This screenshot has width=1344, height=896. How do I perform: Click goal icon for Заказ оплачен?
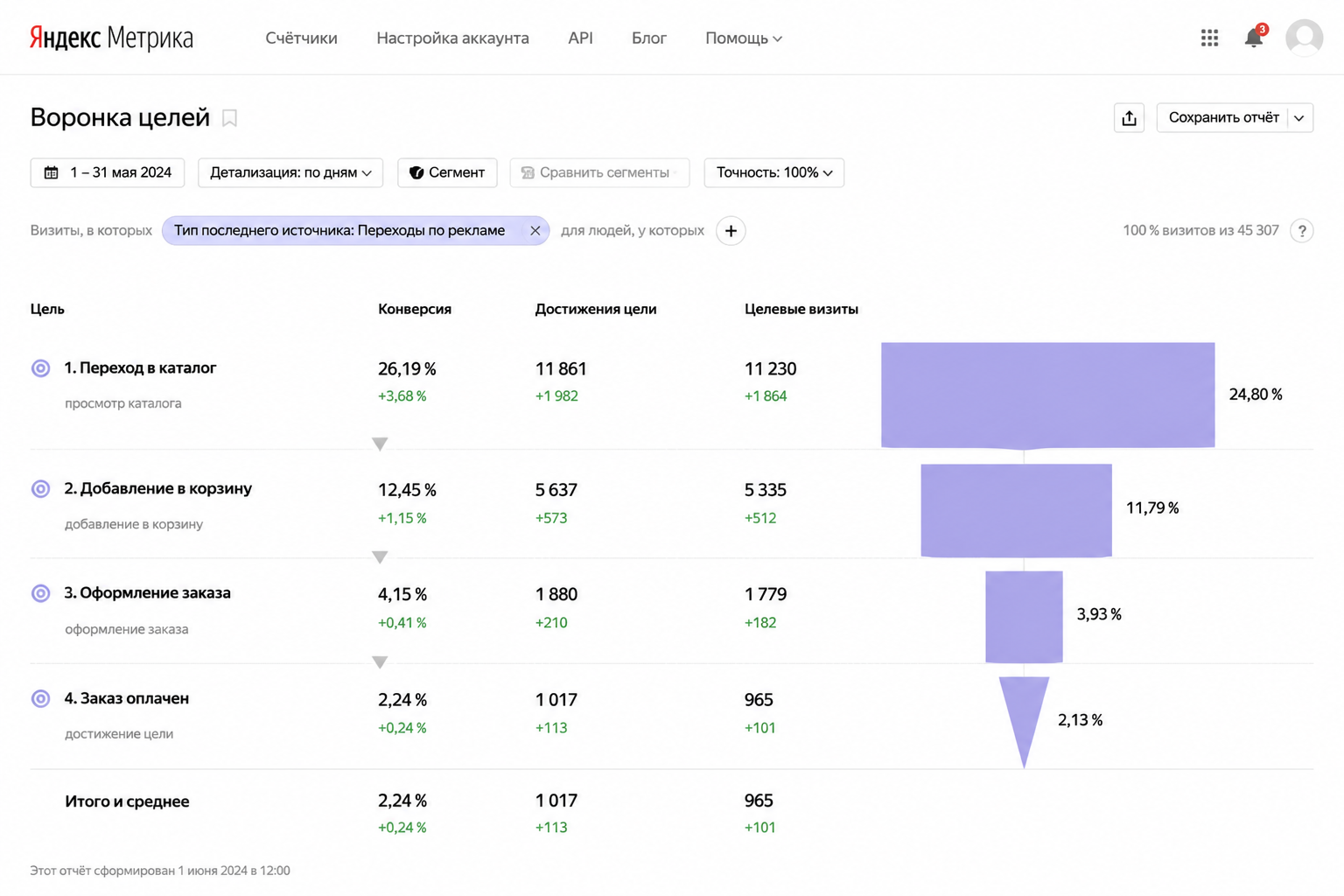(x=40, y=698)
